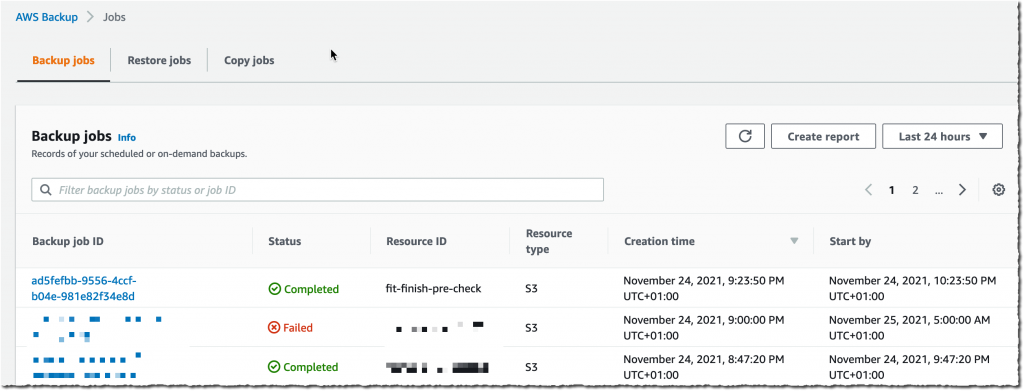Navigate to AWS Backup breadcrumb
The image size is (1024, 391).
pyautogui.click(x=46, y=17)
